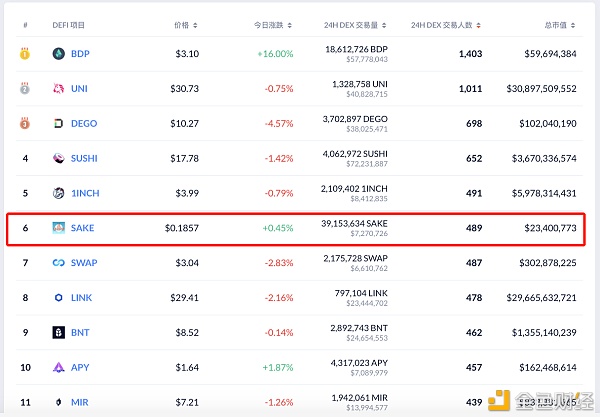Open the SWAP project link
The width and height of the screenshot is (600, 417).
coord(84,263)
